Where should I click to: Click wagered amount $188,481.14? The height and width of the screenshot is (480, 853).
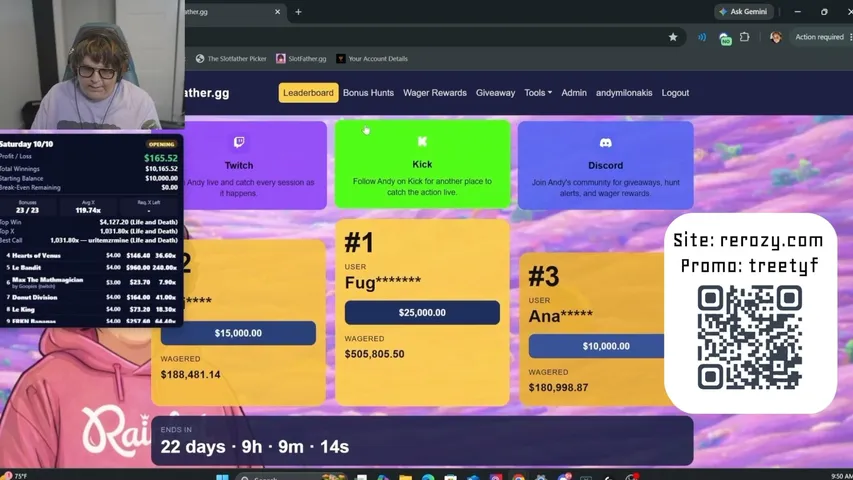pyautogui.click(x=190, y=374)
